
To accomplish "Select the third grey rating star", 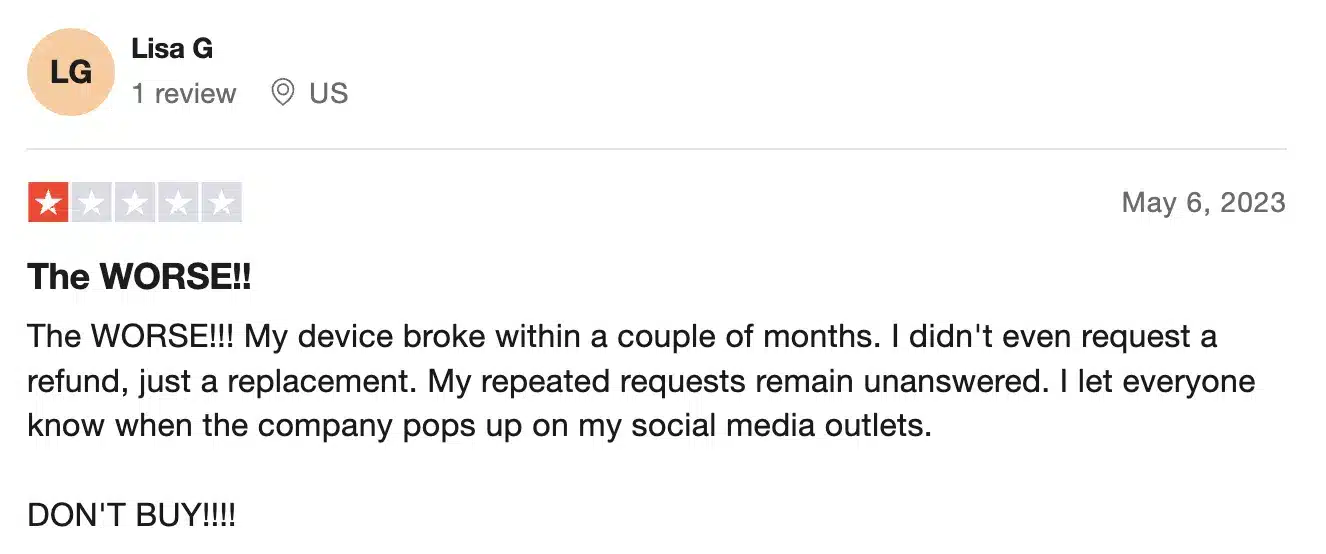I will point(135,204).
